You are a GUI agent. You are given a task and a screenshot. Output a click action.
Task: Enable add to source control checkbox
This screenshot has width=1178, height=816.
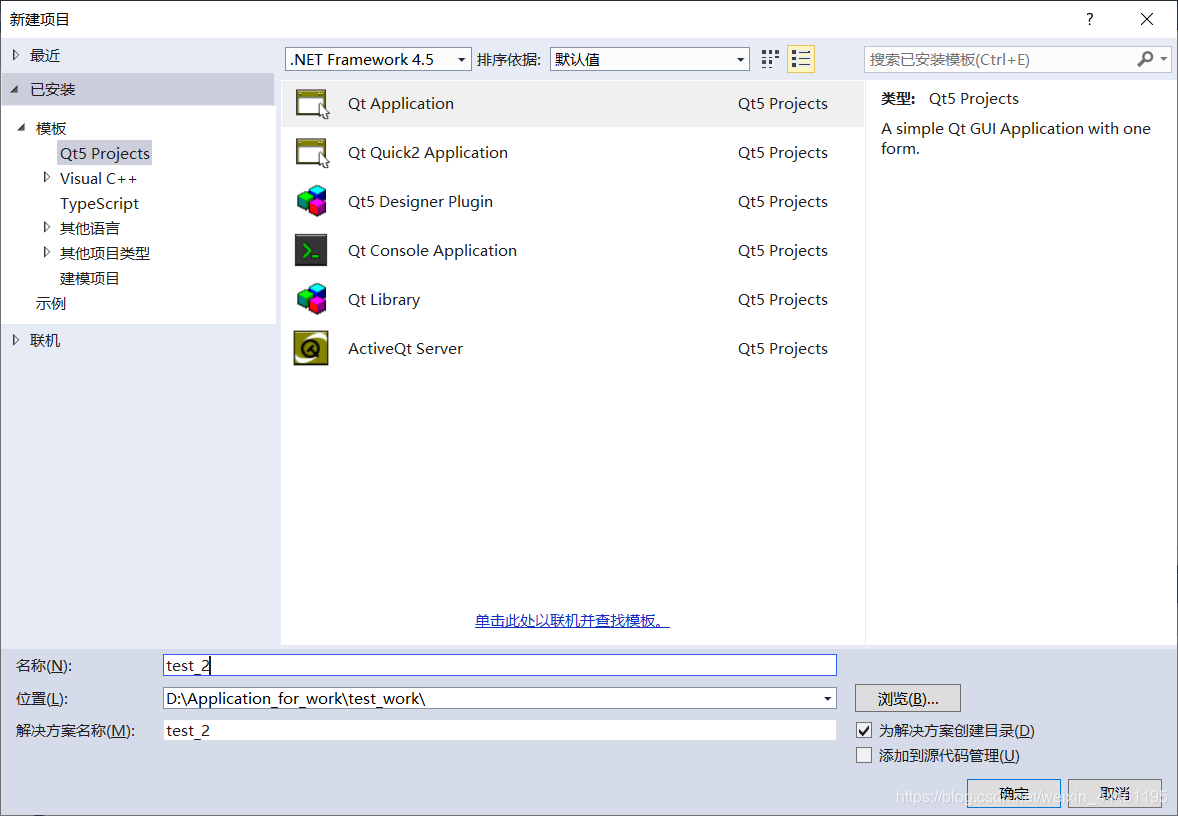[x=864, y=755]
